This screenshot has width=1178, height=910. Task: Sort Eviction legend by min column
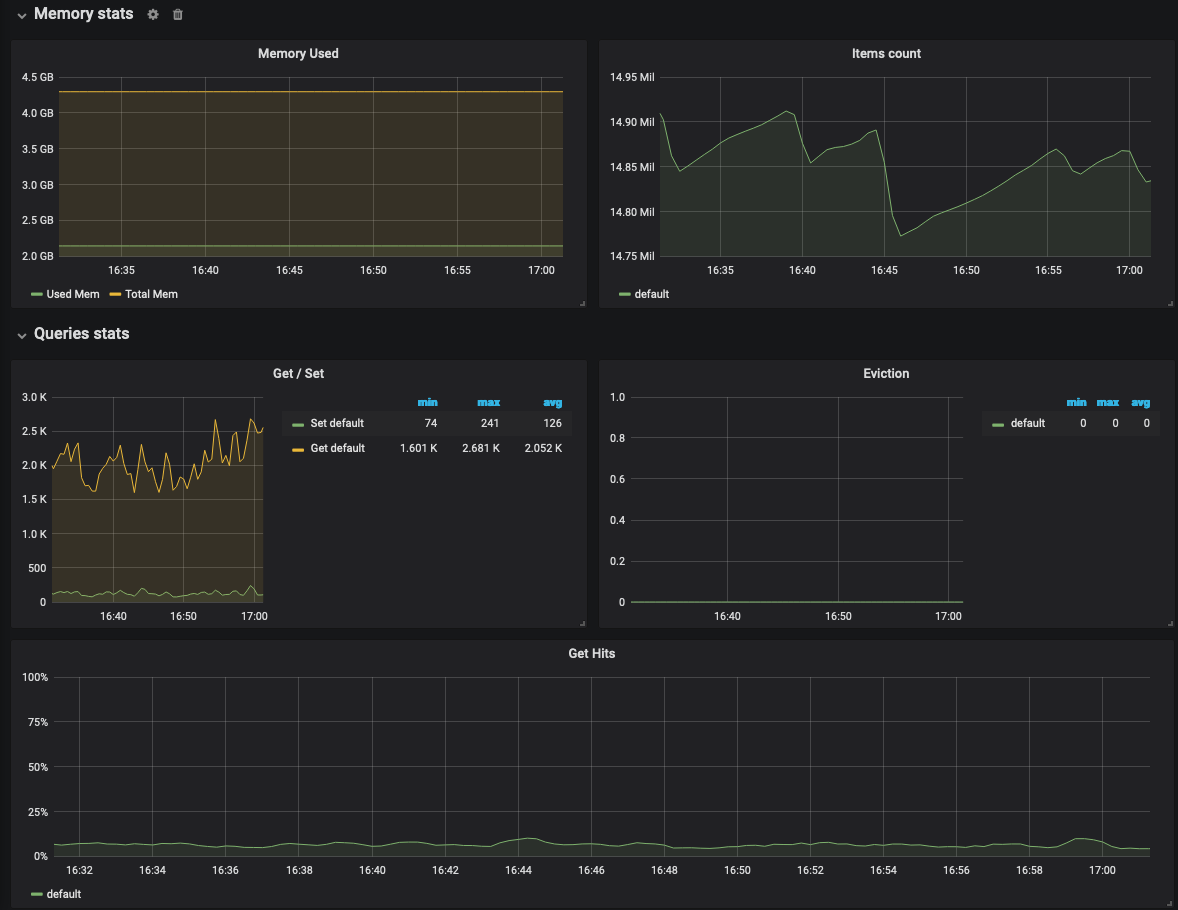click(x=1077, y=403)
